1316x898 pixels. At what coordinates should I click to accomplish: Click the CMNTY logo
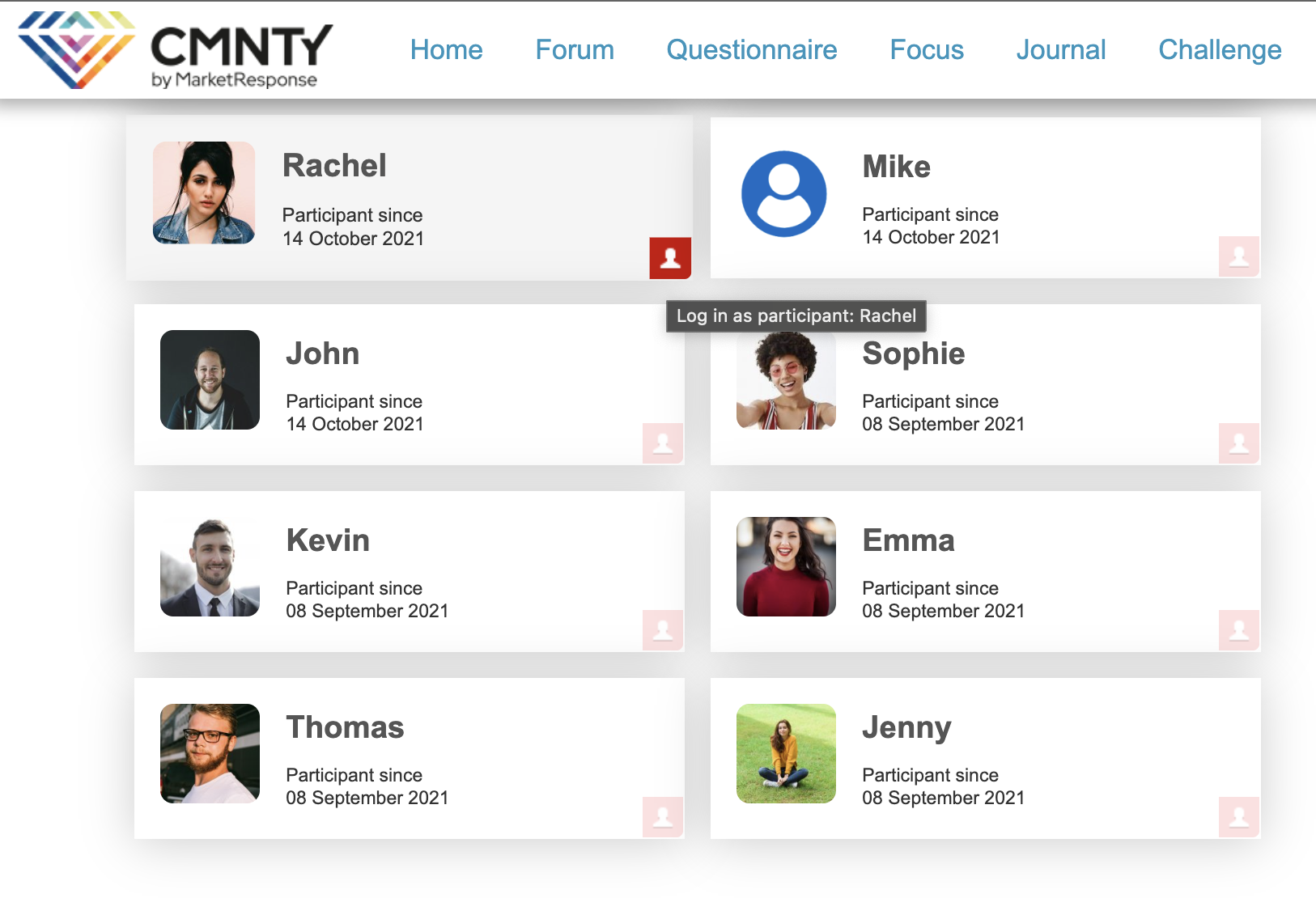176,50
